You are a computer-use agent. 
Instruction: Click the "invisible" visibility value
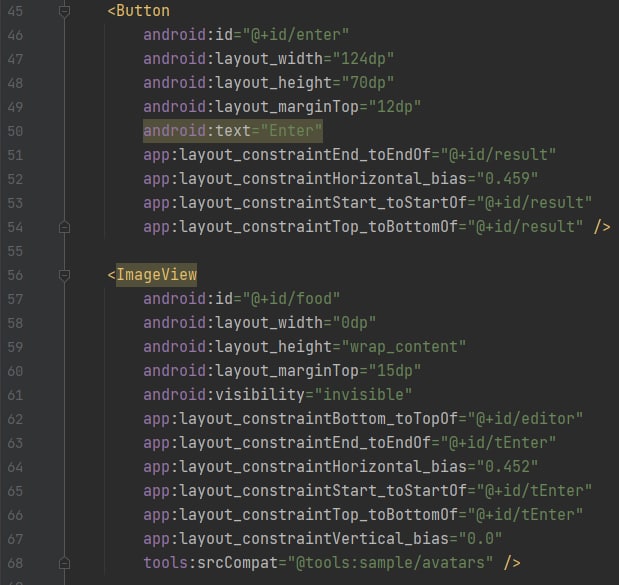click(363, 395)
